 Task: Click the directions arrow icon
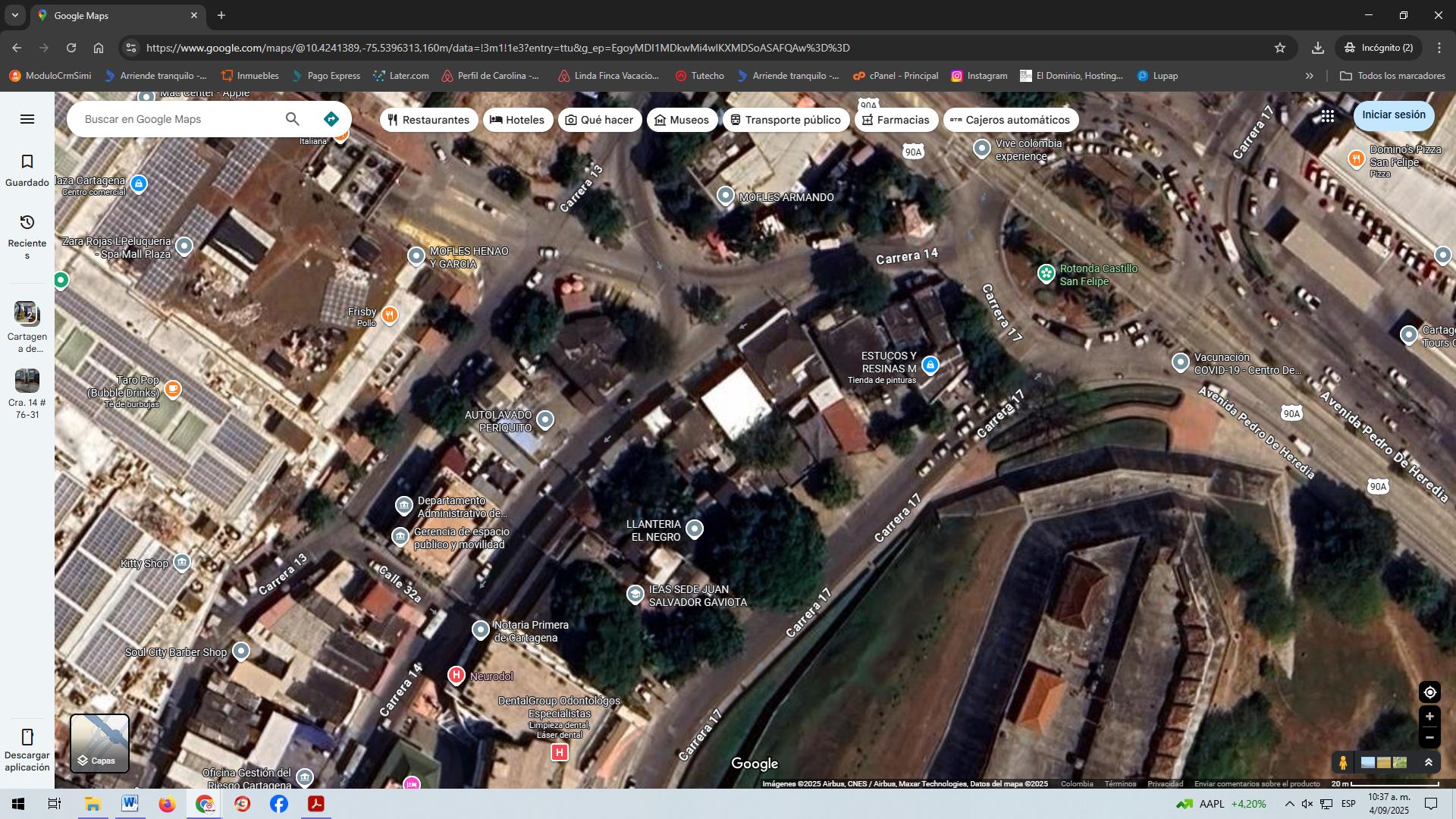[331, 119]
